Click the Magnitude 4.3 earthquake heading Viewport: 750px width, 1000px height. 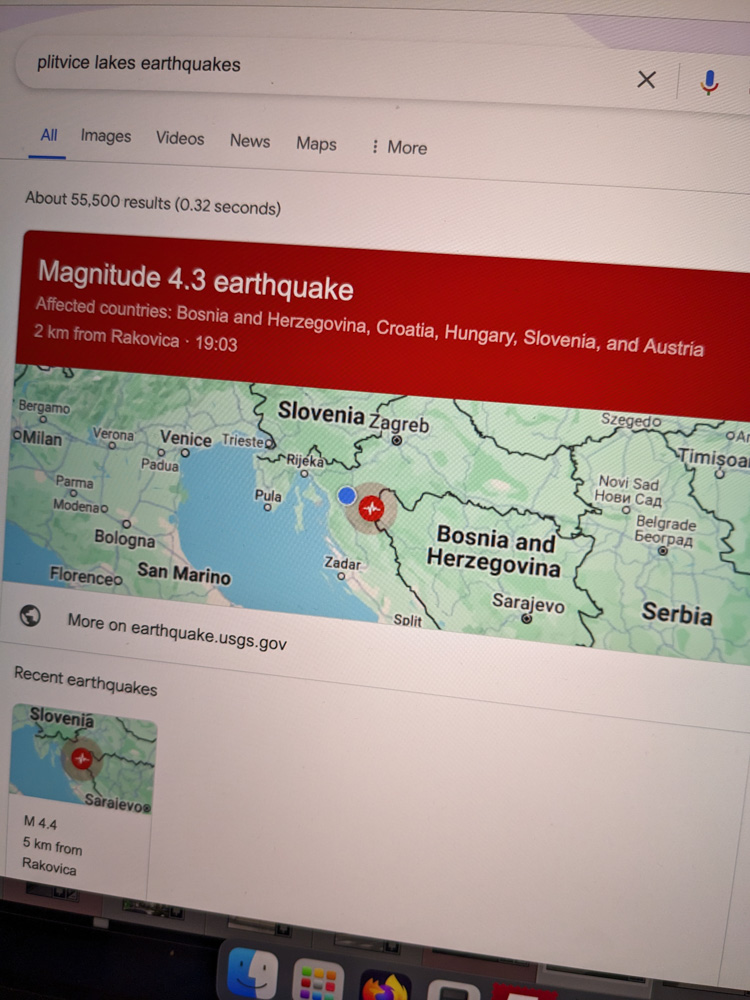(196, 281)
